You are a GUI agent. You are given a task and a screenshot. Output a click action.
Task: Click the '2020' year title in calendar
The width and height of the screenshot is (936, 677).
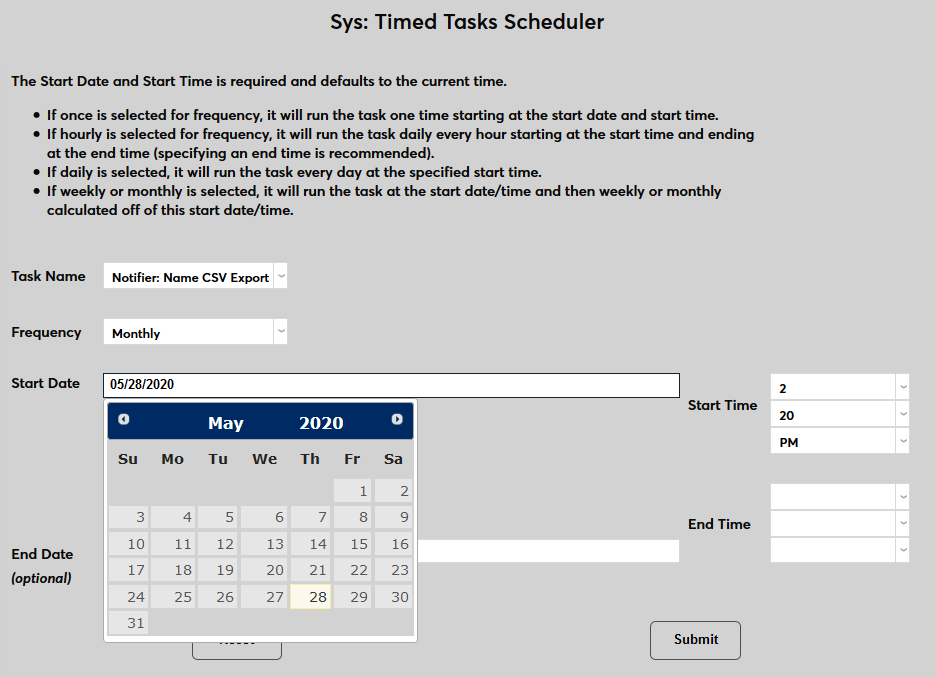[321, 423]
